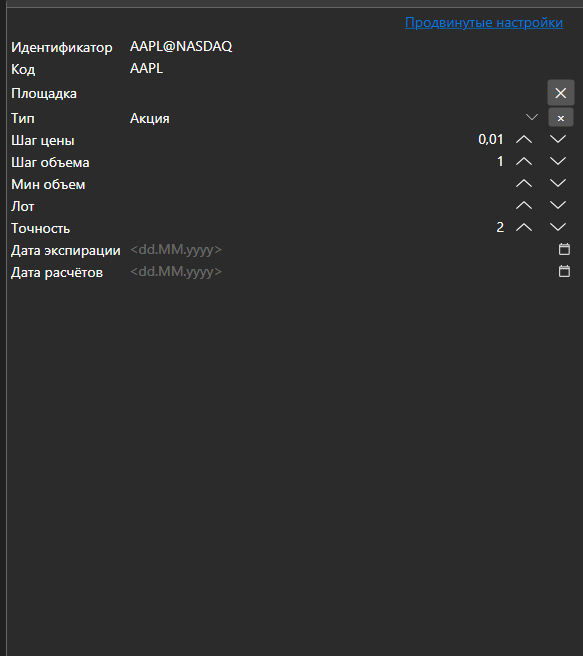Open the calendar for Дата расчётов

564,272
